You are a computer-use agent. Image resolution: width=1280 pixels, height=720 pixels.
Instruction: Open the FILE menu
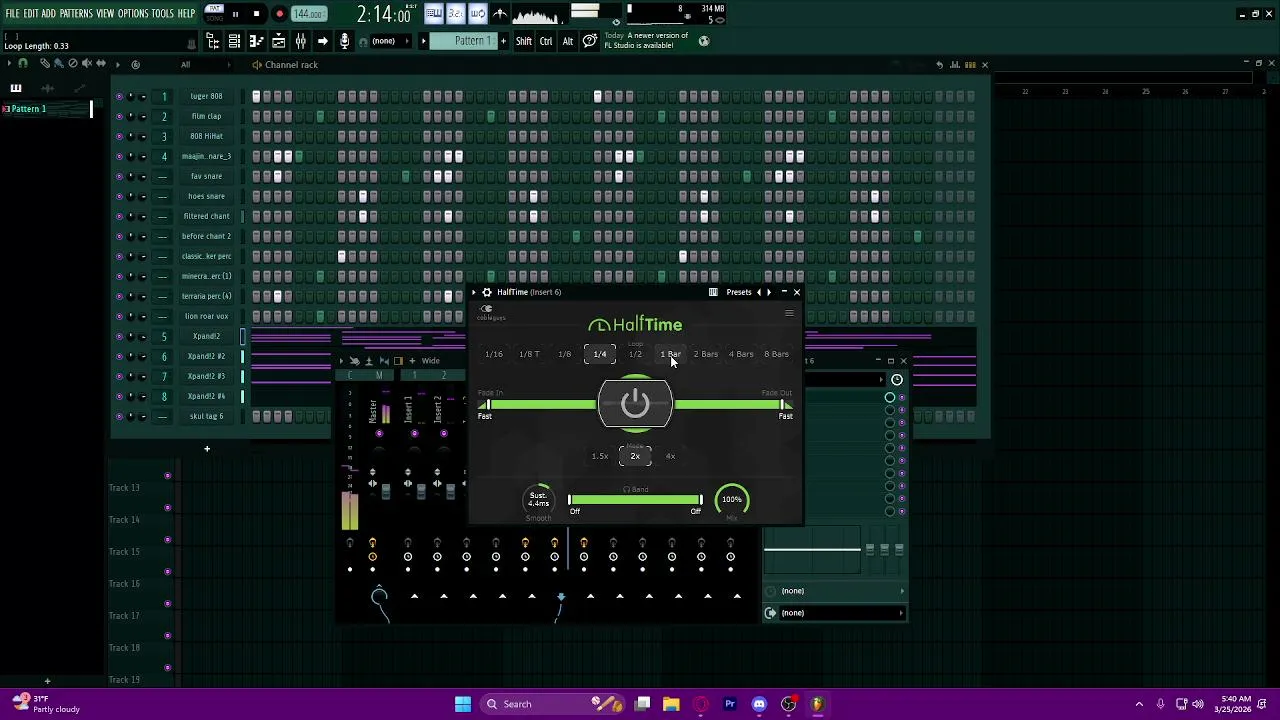(x=13, y=14)
